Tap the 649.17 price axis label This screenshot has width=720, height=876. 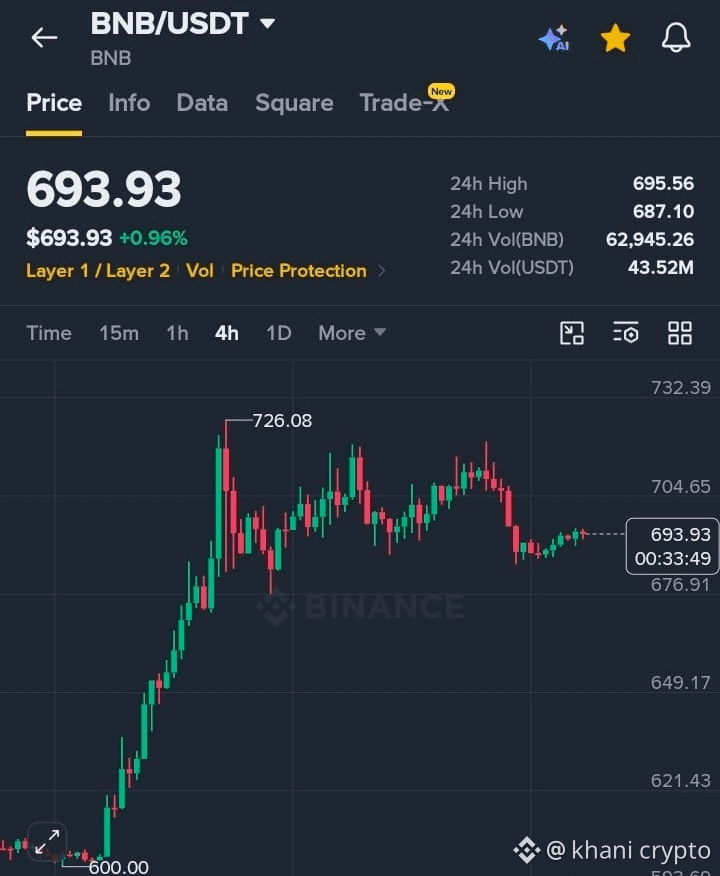click(680, 683)
